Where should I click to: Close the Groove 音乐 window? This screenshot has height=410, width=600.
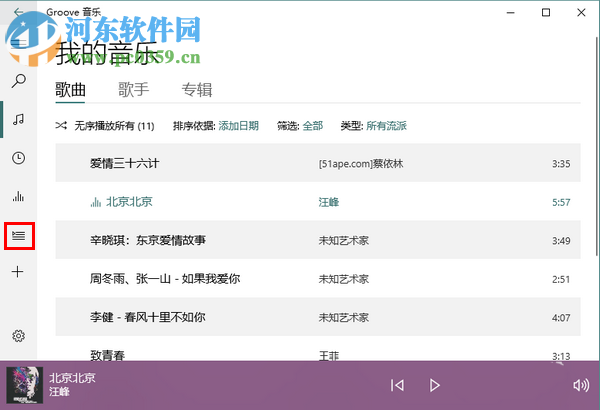(581, 13)
